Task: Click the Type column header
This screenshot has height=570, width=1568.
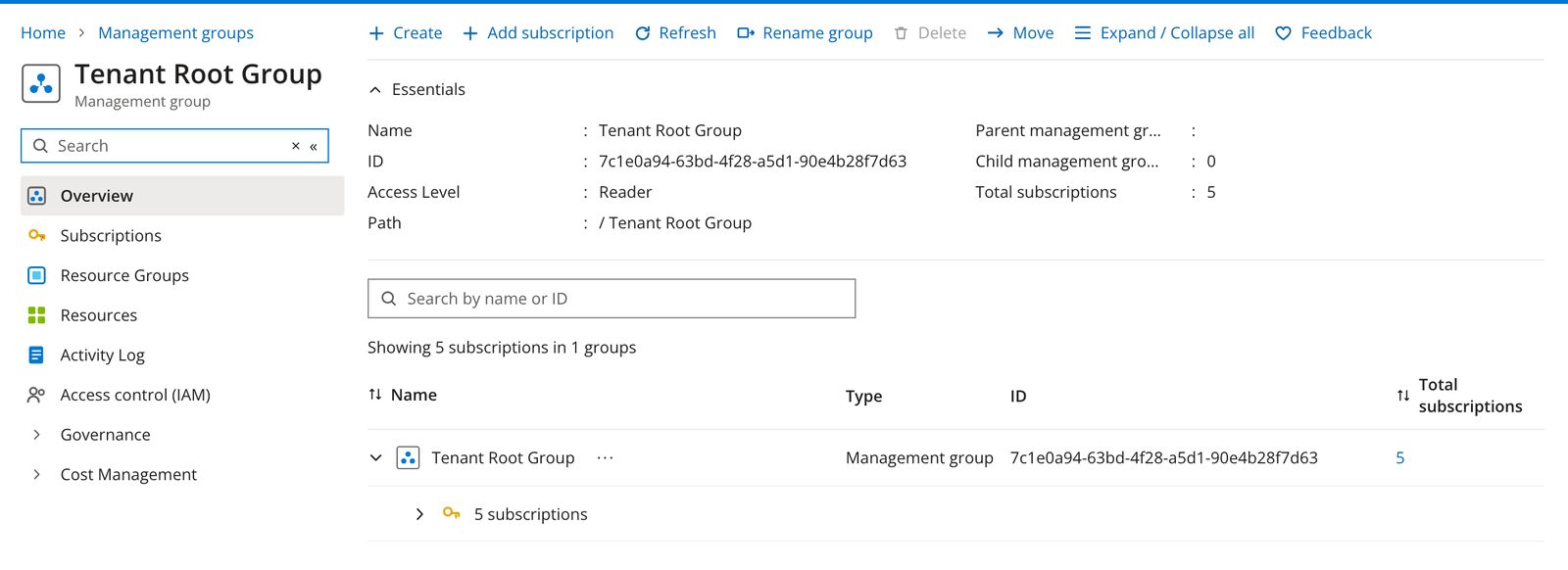Action: click(863, 396)
